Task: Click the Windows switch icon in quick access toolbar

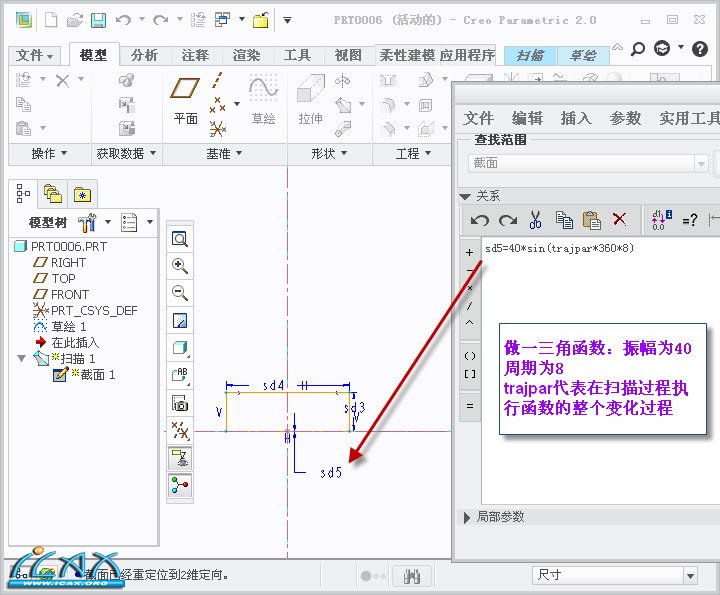Action: pyautogui.click(x=223, y=20)
